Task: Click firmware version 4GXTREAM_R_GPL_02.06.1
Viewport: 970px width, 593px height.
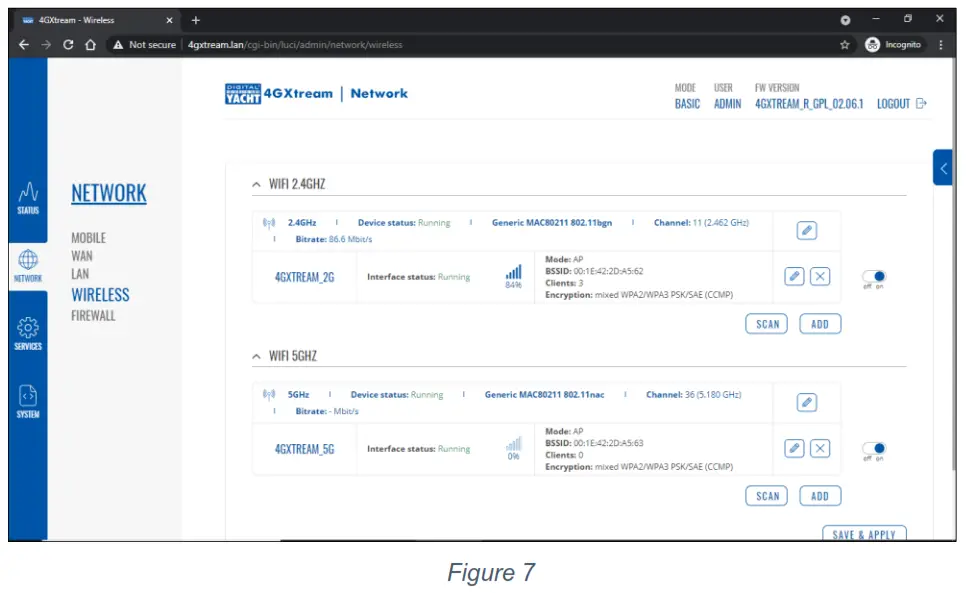Action: point(809,104)
